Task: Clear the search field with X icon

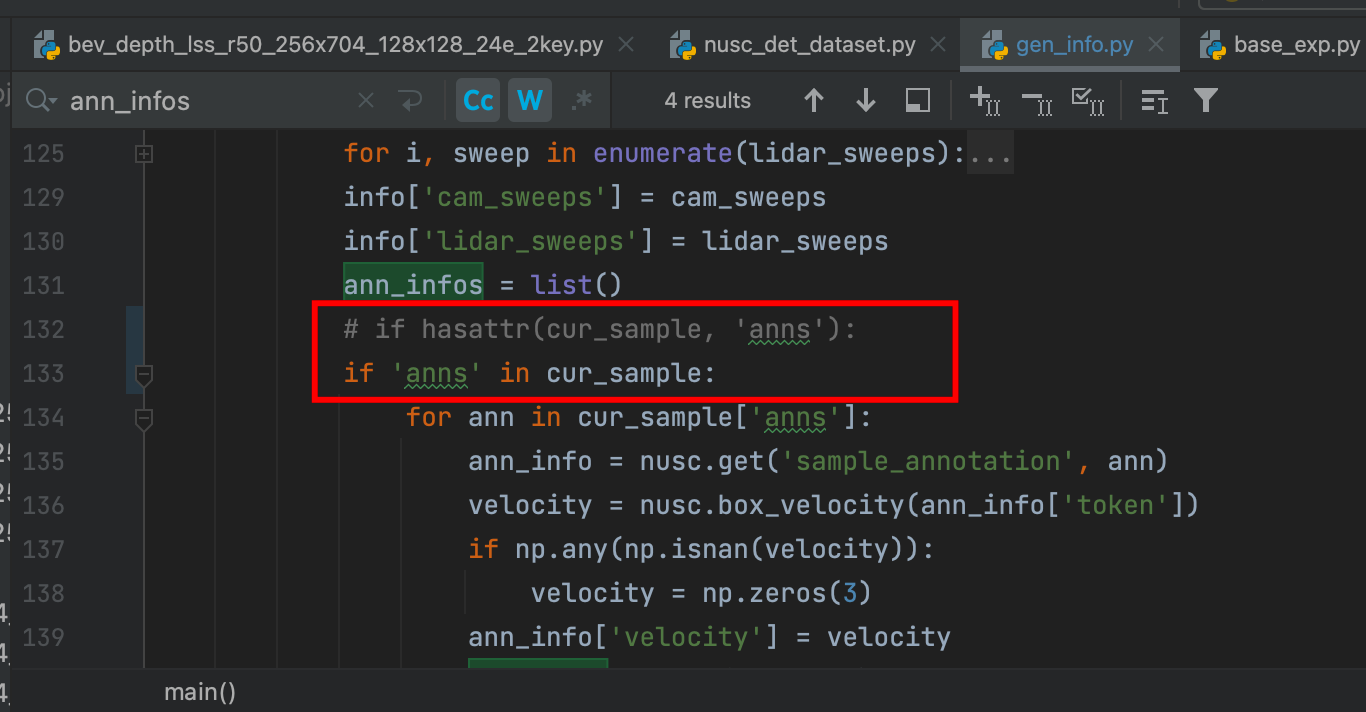Action: pyautogui.click(x=365, y=100)
